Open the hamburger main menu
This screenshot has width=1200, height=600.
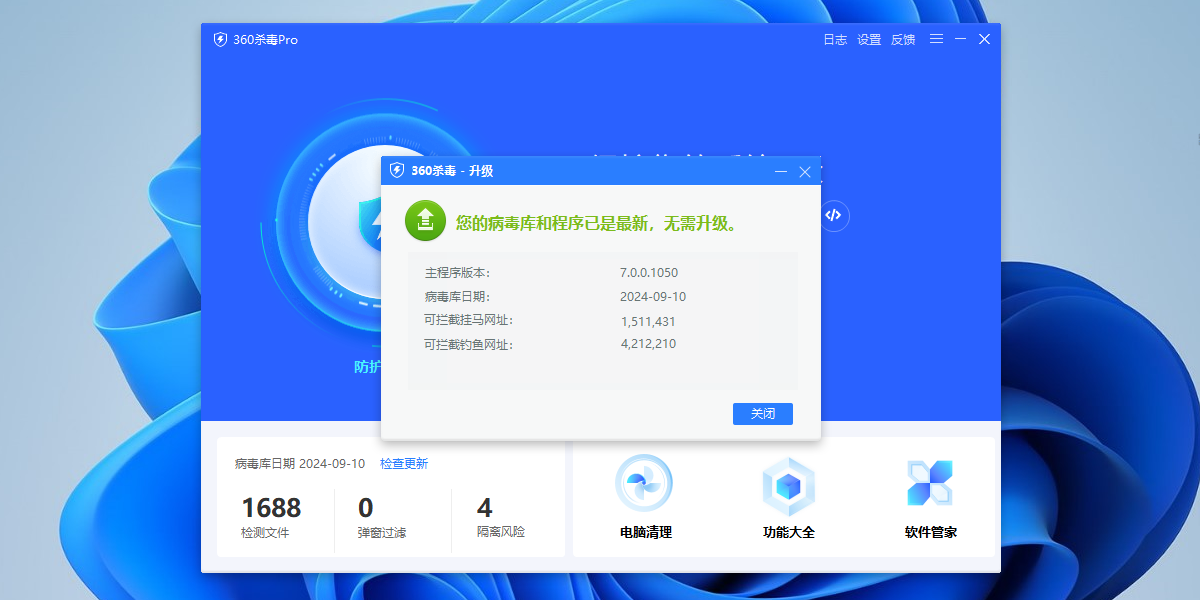936,39
